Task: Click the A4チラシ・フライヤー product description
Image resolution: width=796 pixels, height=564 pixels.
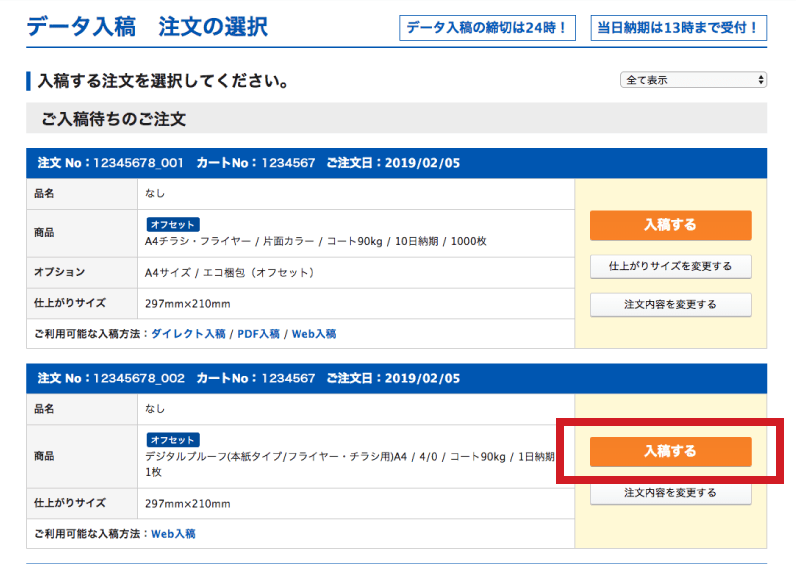Action: coord(315,241)
